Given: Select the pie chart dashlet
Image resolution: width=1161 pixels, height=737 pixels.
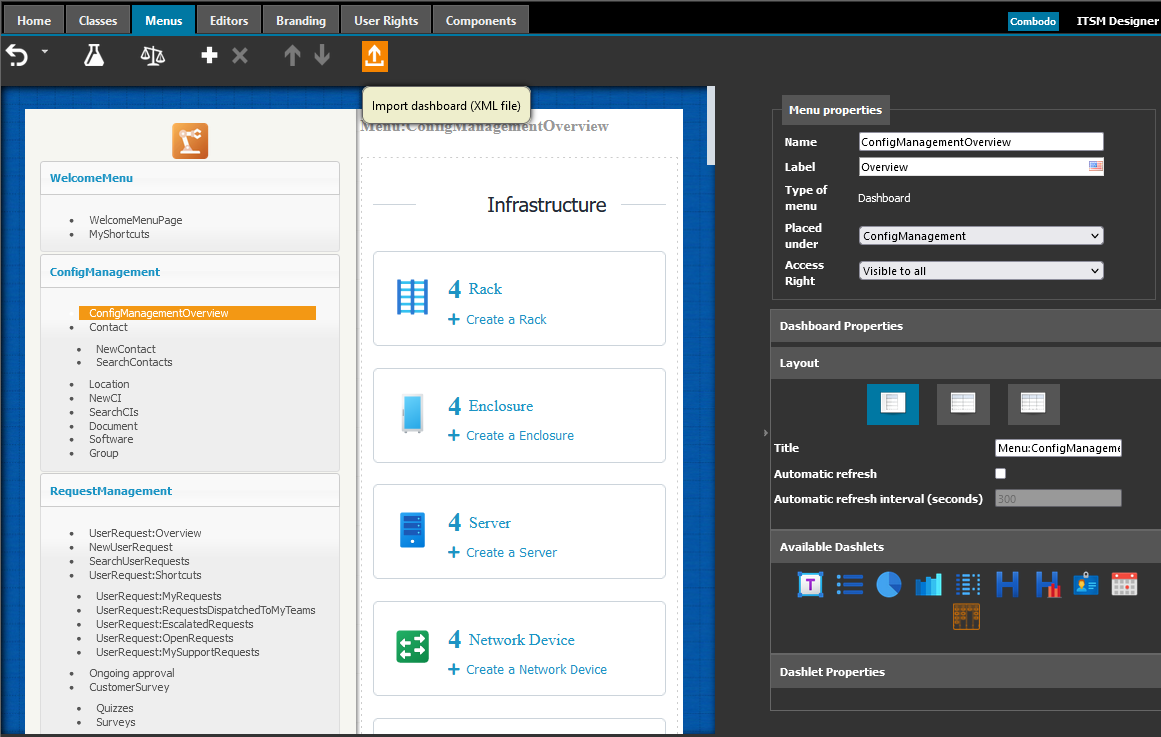Looking at the screenshot, I should (889, 585).
